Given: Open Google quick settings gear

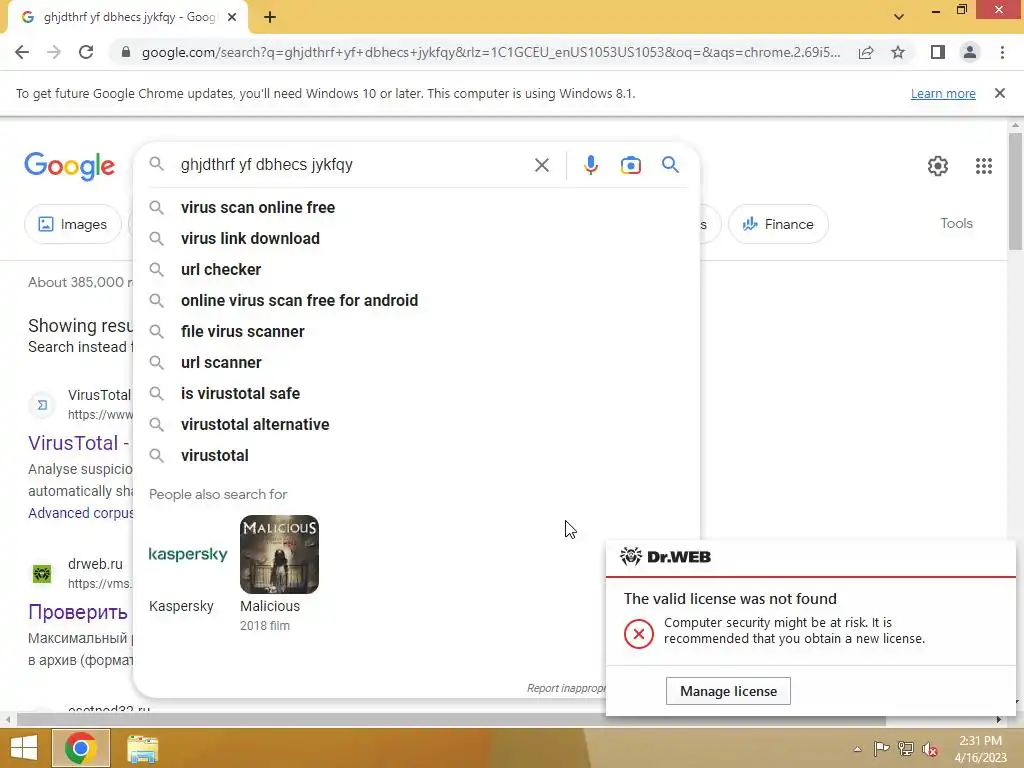Looking at the screenshot, I should (938, 166).
